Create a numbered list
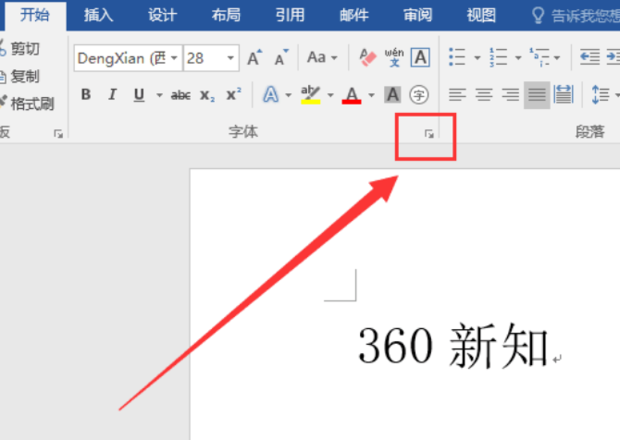The width and height of the screenshot is (620, 440). 498,57
